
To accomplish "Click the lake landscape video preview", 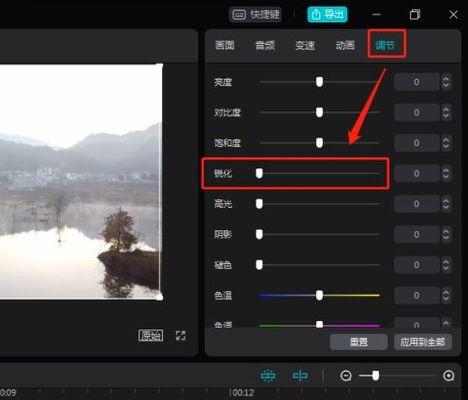I will coord(81,182).
